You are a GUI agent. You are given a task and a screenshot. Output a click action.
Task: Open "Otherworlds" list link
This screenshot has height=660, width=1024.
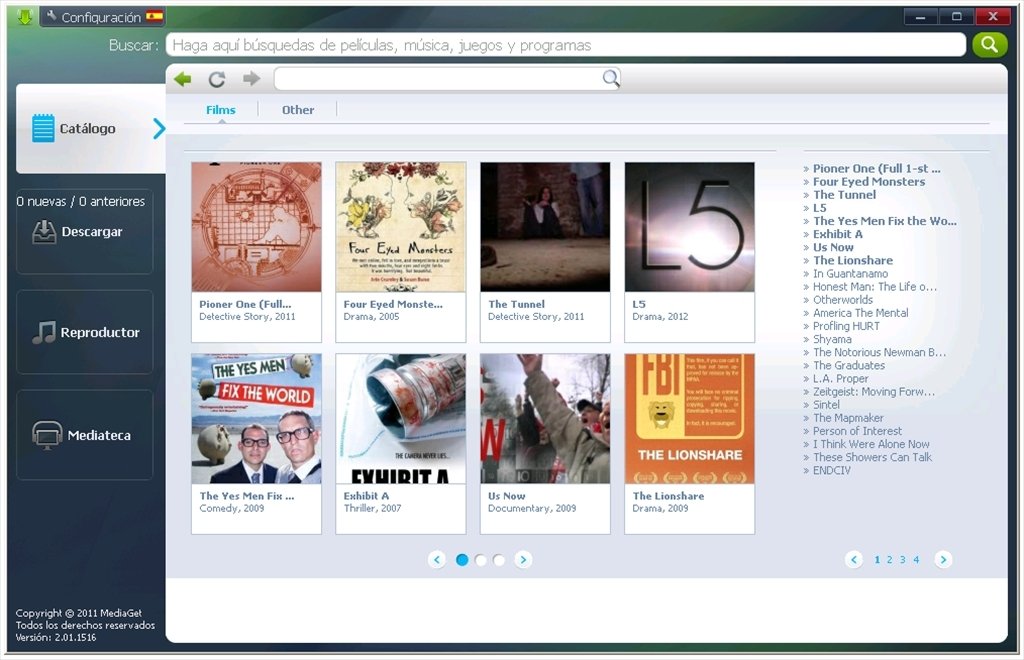[x=842, y=300]
